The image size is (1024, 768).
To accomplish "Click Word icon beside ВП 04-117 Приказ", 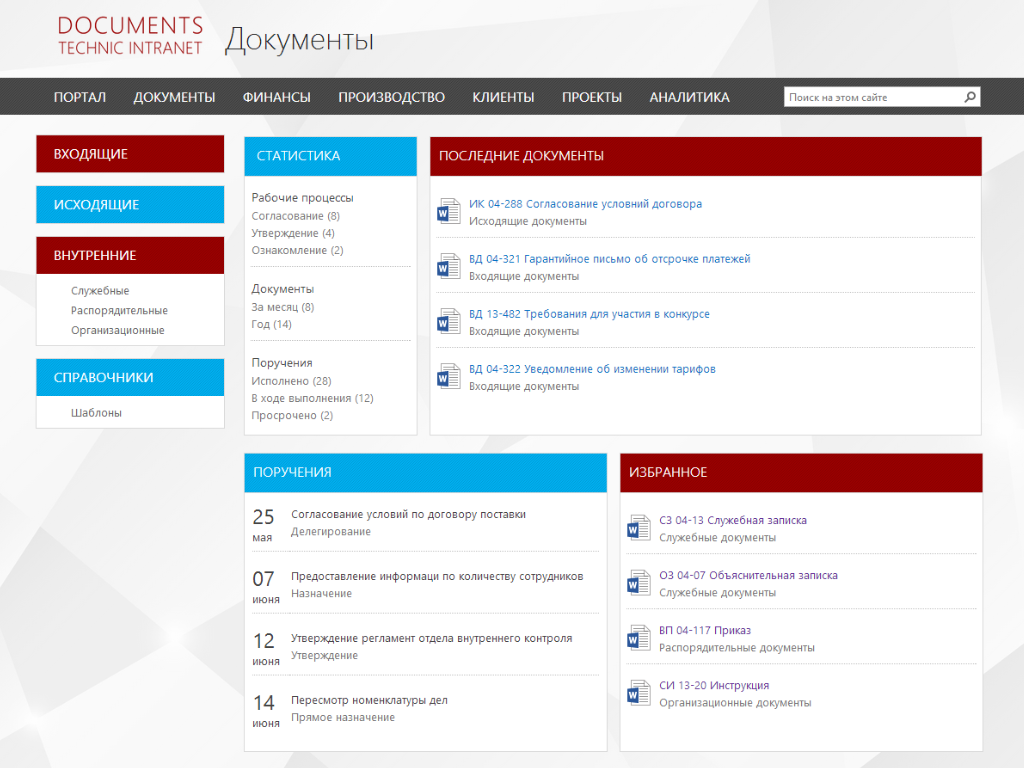I will [638, 638].
